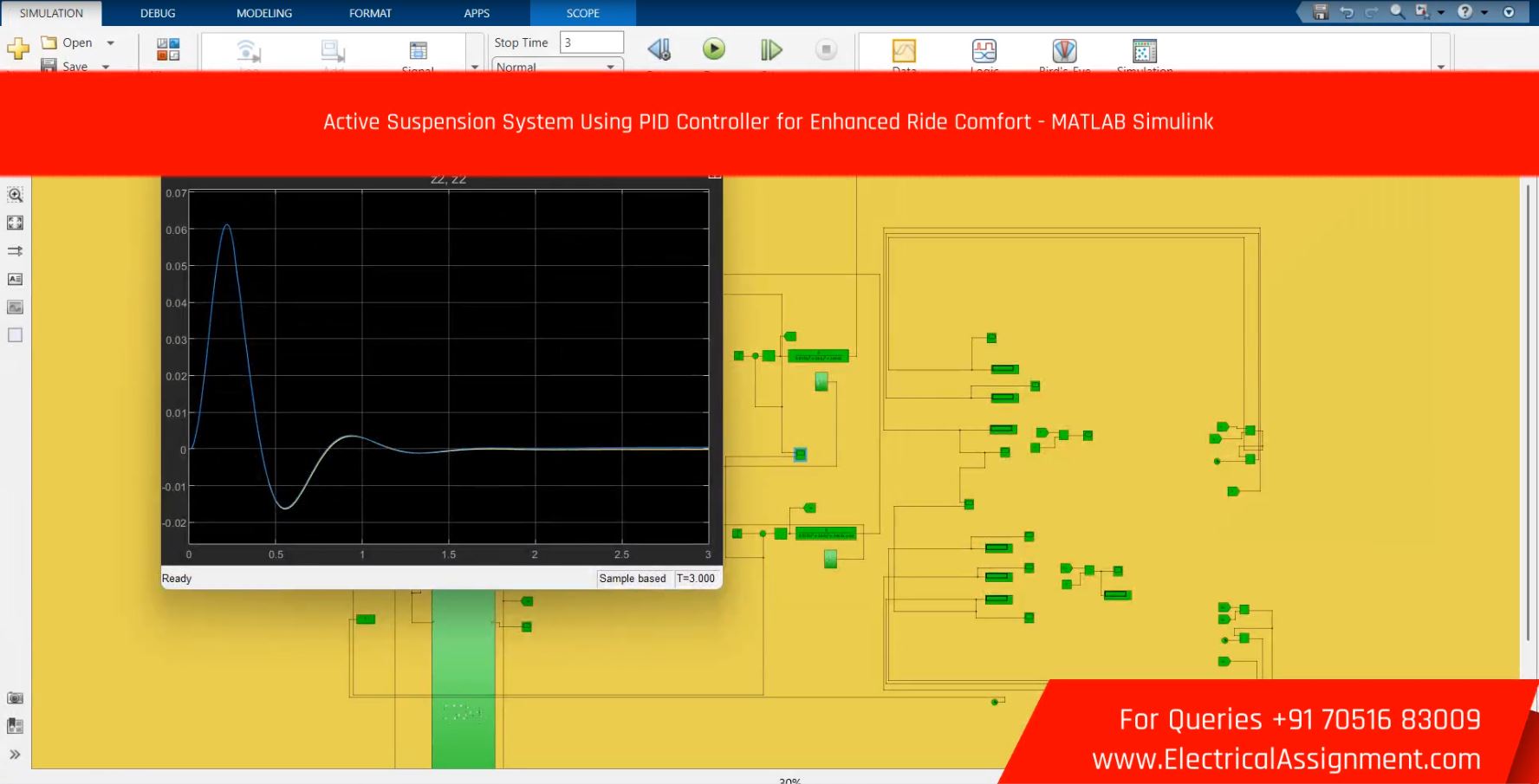Open the Data Inspector icon
The image size is (1539, 784).
tap(904, 50)
